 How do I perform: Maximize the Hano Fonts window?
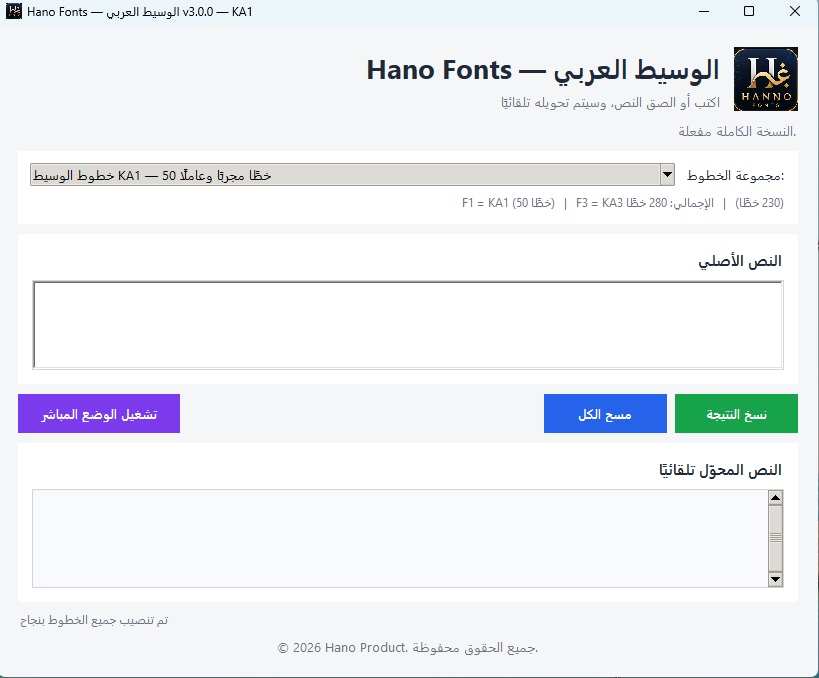(x=749, y=11)
